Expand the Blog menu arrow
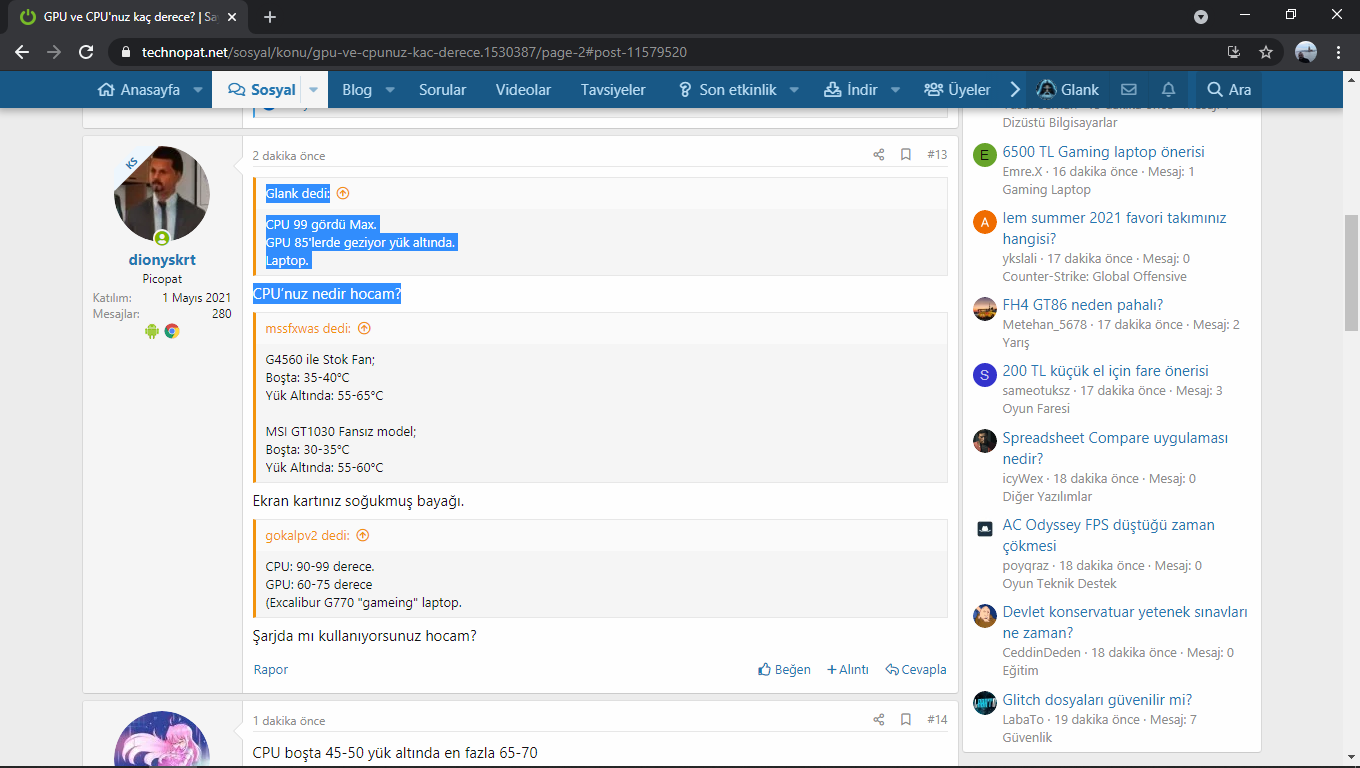Image resolution: width=1360 pixels, height=768 pixels. [x=390, y=90]
